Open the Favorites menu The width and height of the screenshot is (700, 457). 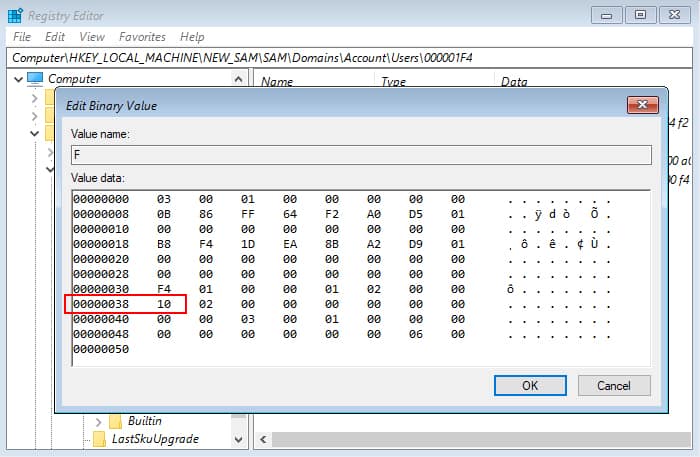(142, 37)
